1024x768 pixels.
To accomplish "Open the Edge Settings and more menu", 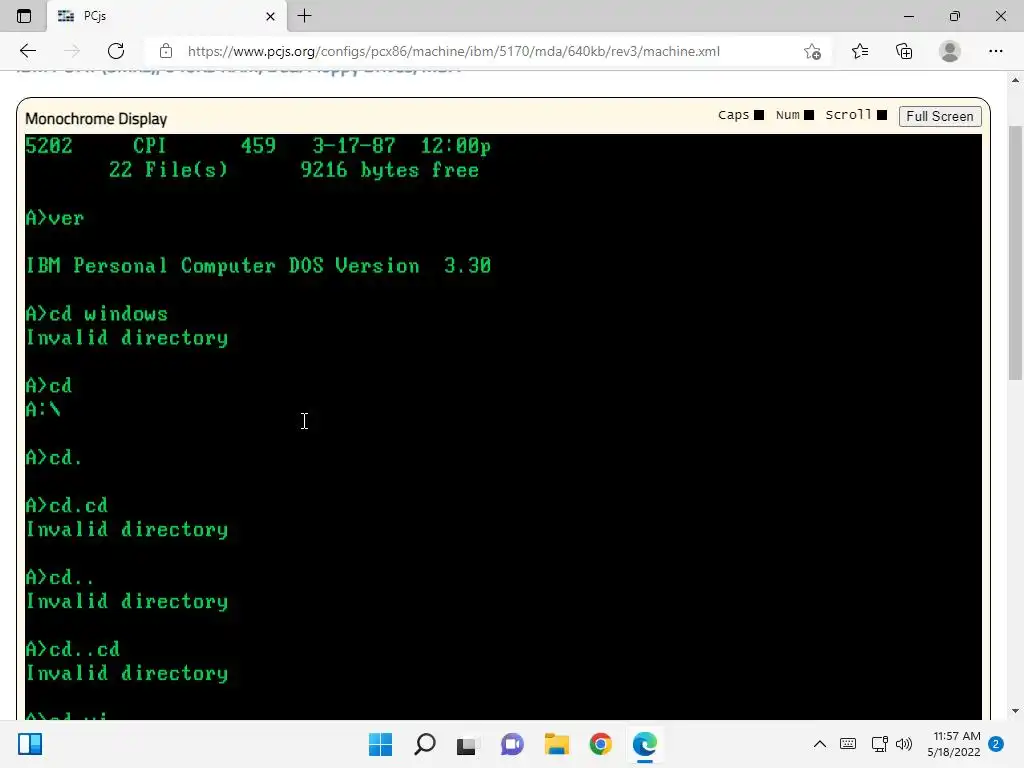I will (x=995, y=51).
